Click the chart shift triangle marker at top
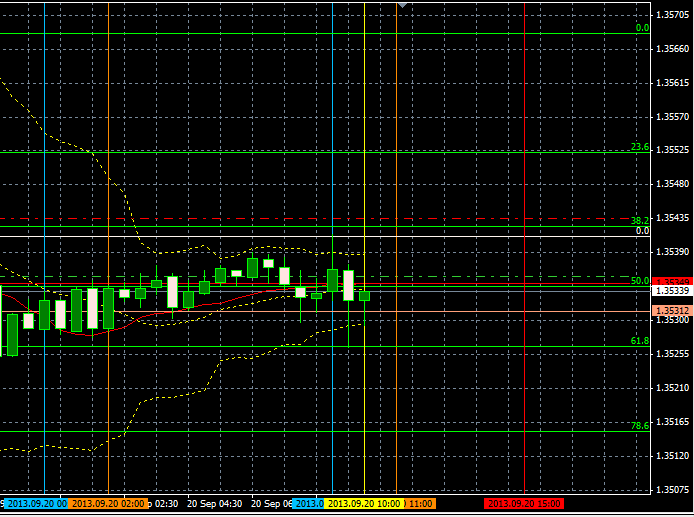This screenshot has height=517, width=694. pyautogui.click(x=401, y=5)
